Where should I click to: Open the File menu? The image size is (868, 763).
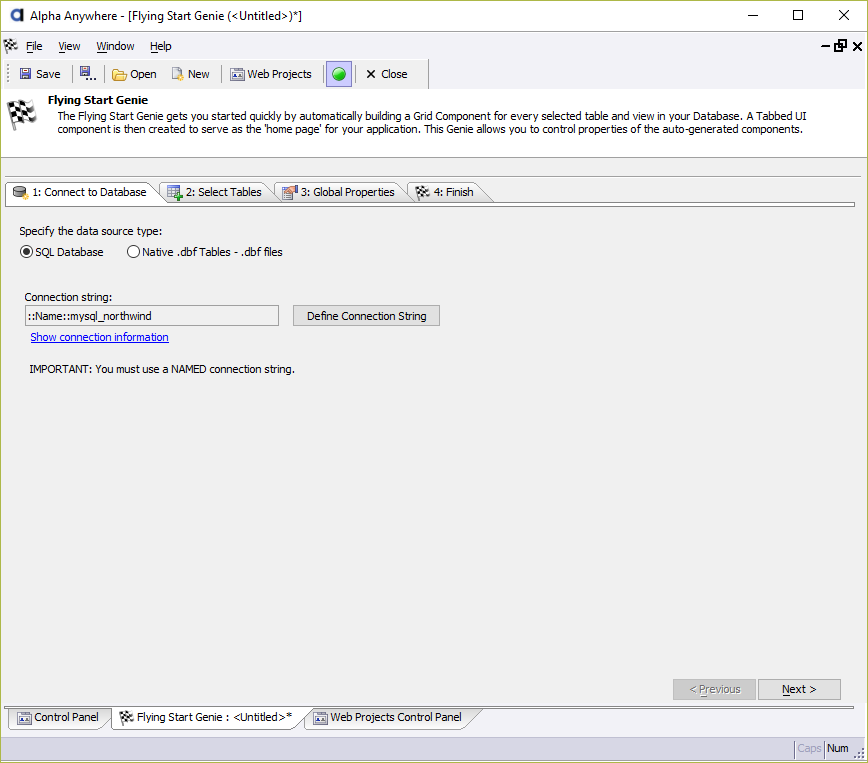[x=34, y=46]
